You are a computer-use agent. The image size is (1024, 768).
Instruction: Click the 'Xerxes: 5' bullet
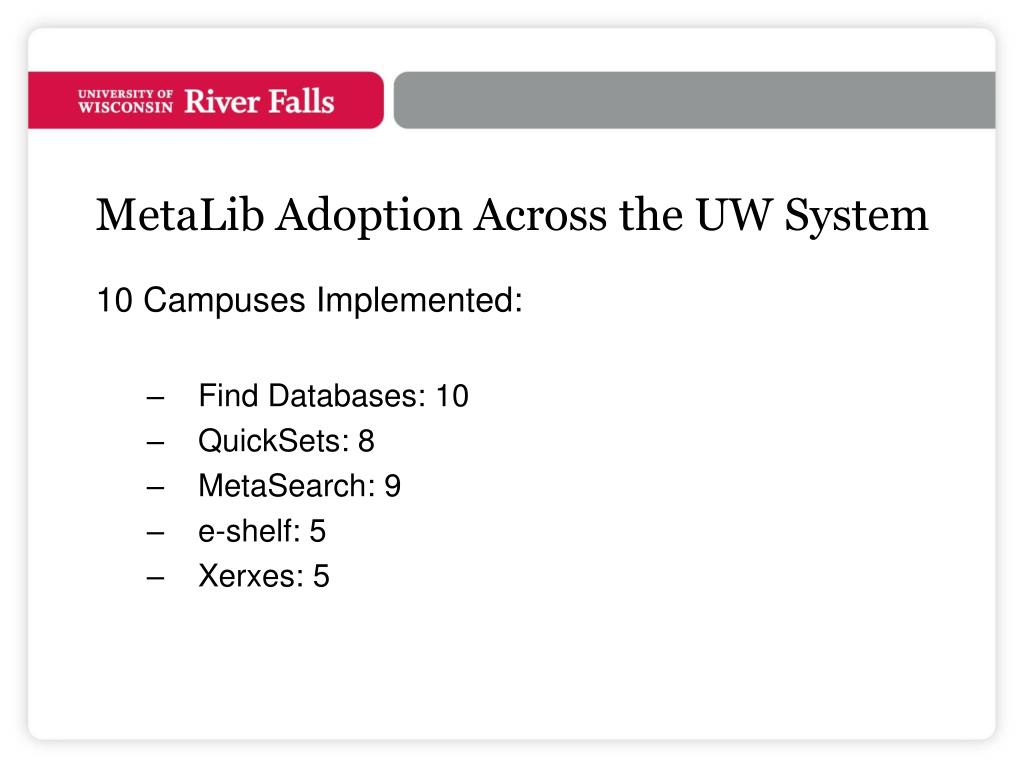[x=264, y=576]
